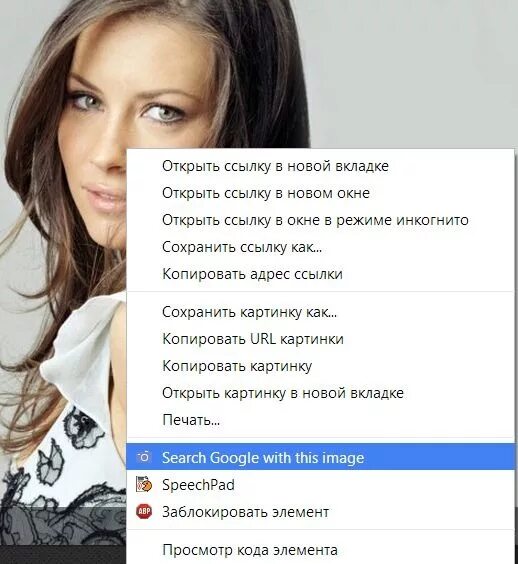
Task: Click the red ABP Adblock icon
Action: pos(144,511)
